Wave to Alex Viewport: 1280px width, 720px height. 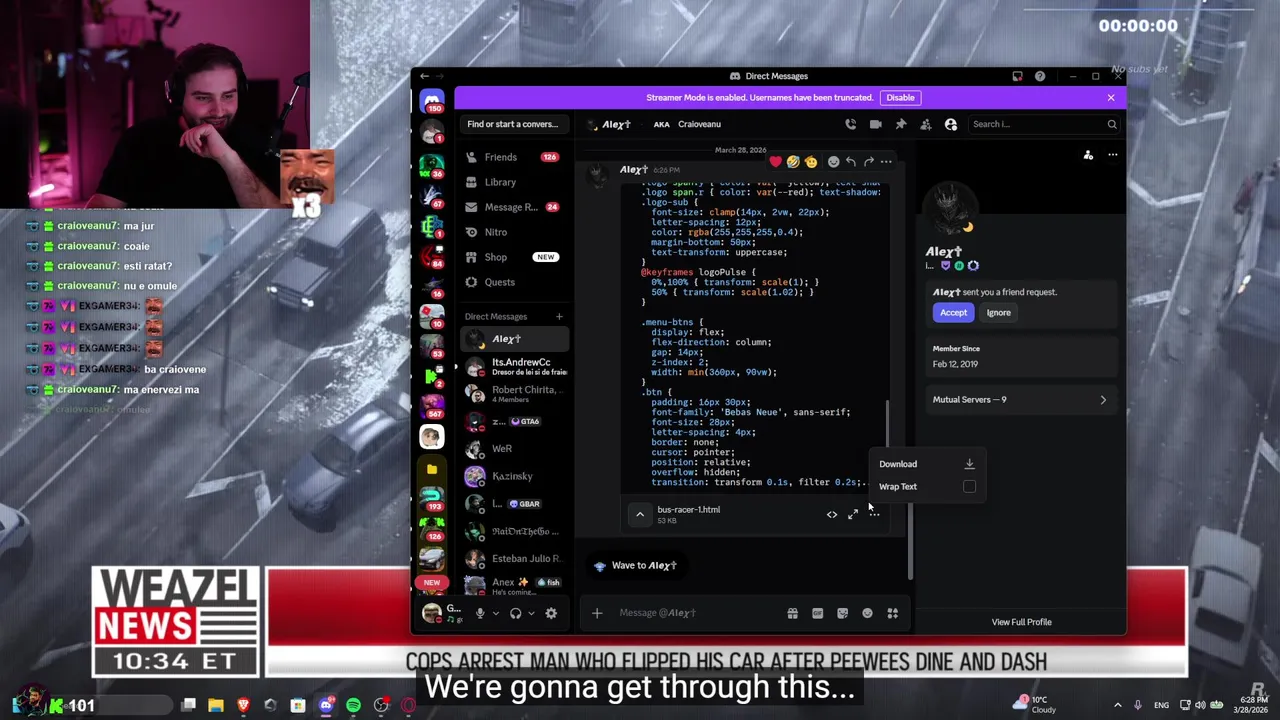click(634, 566)
